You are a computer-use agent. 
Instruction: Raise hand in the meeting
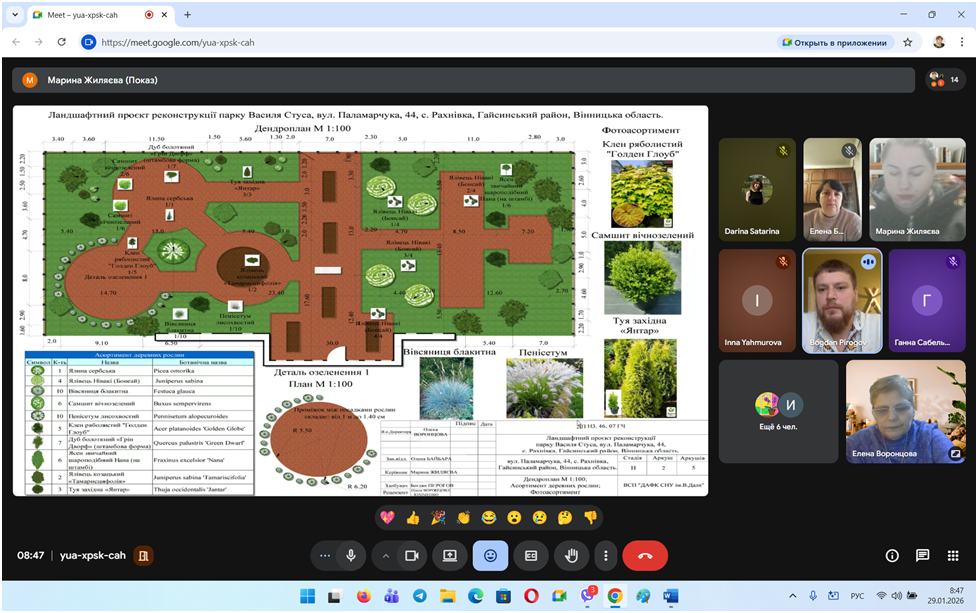click(572, 555)
